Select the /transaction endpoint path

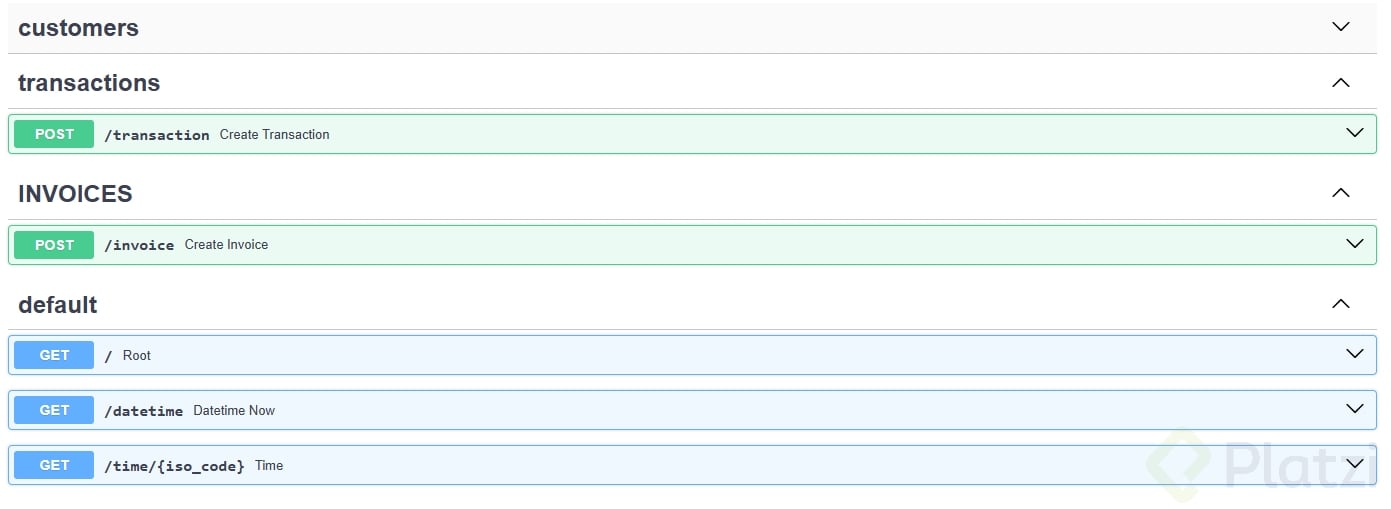(x=157, y=135)
